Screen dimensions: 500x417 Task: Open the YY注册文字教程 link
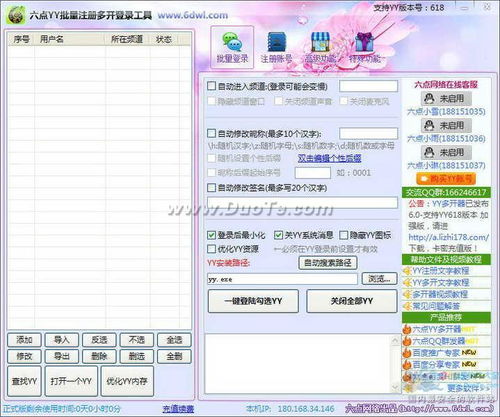[x=441, y=271]
